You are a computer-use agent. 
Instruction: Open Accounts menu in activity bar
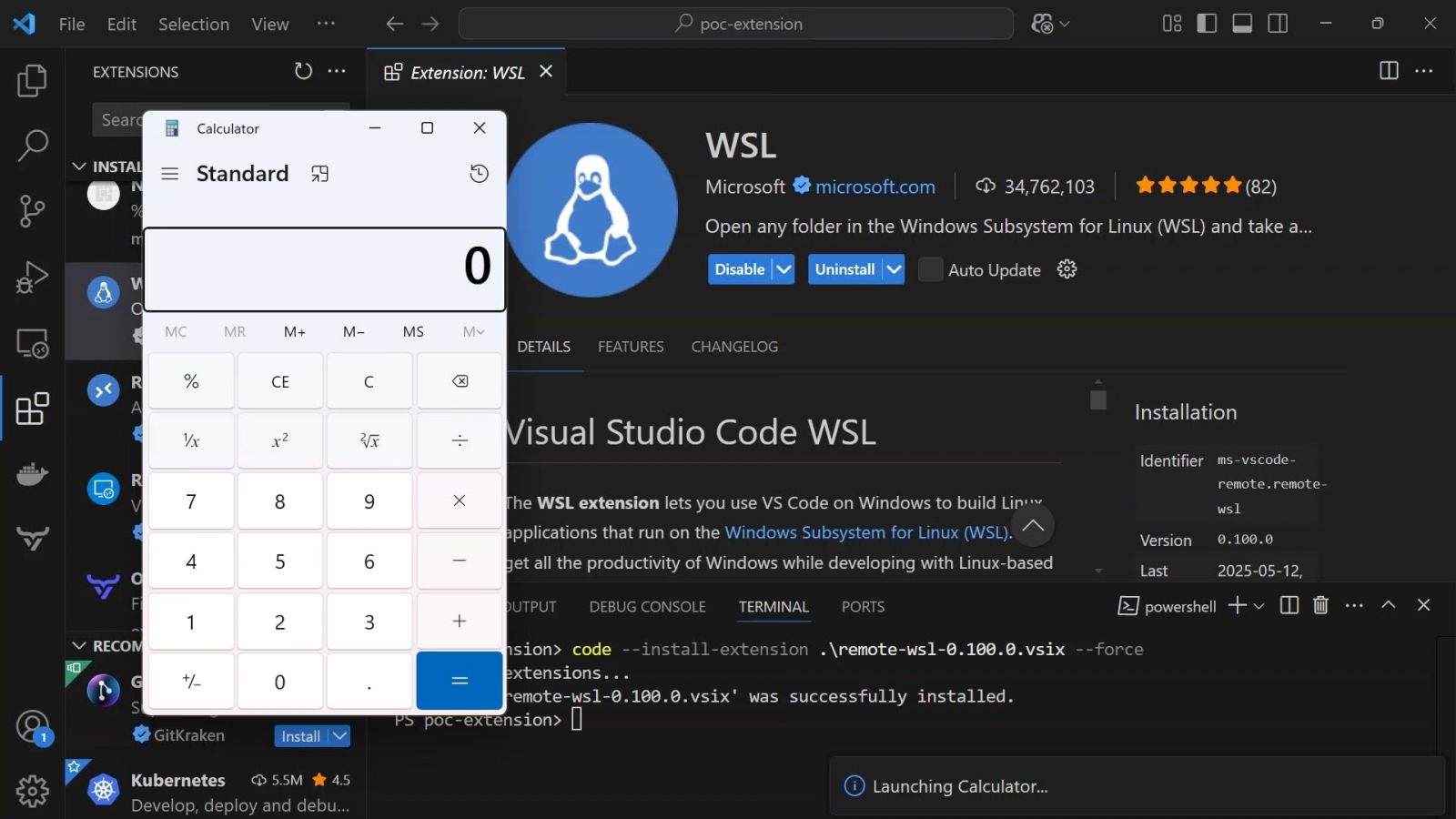(x=32, y=727)
